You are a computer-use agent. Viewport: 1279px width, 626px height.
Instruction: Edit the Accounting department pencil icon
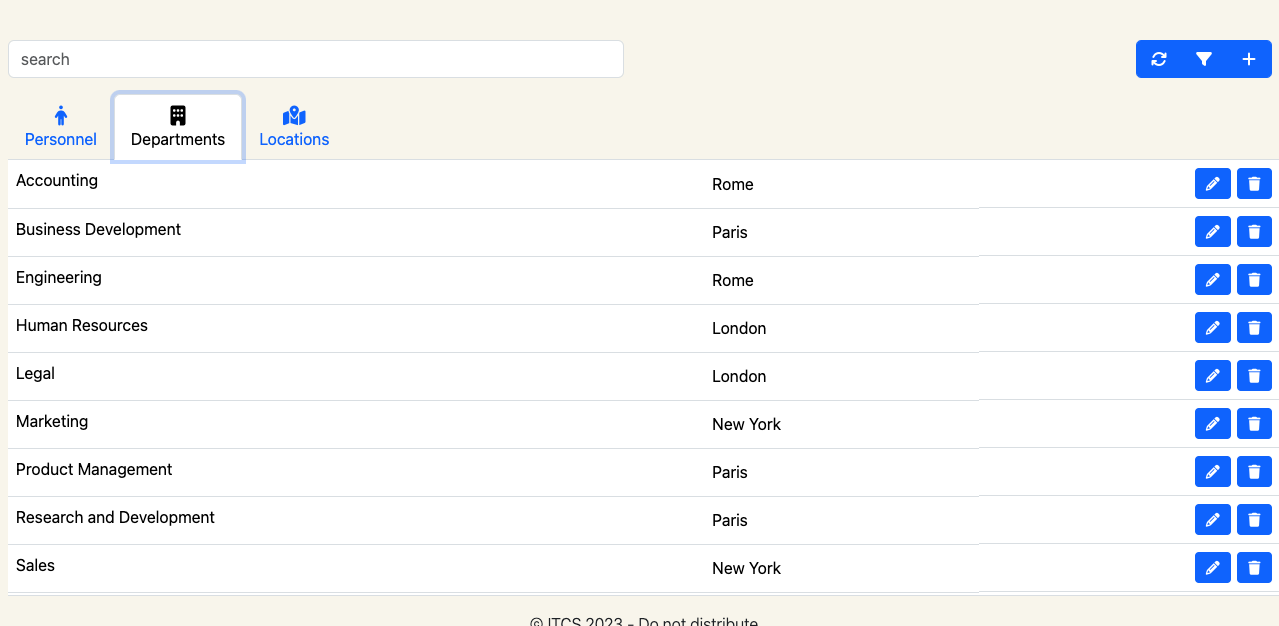[1213, 184]
